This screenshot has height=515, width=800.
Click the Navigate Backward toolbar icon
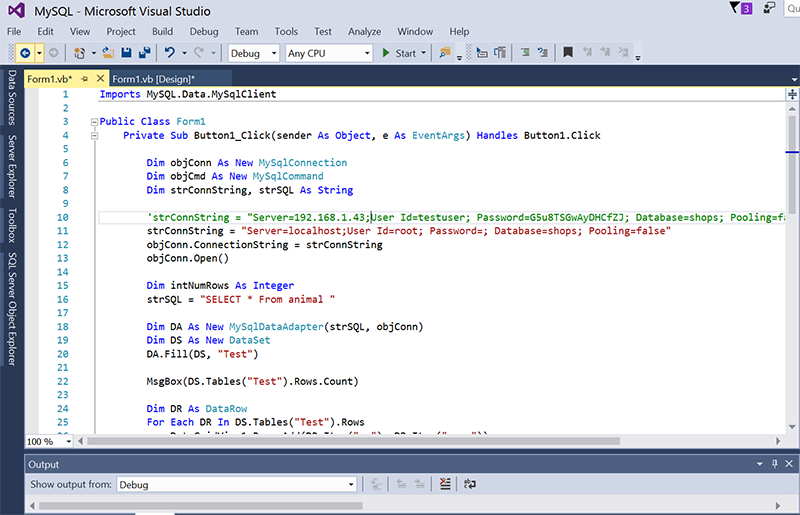pyautogui.click(x=24, y=53)
